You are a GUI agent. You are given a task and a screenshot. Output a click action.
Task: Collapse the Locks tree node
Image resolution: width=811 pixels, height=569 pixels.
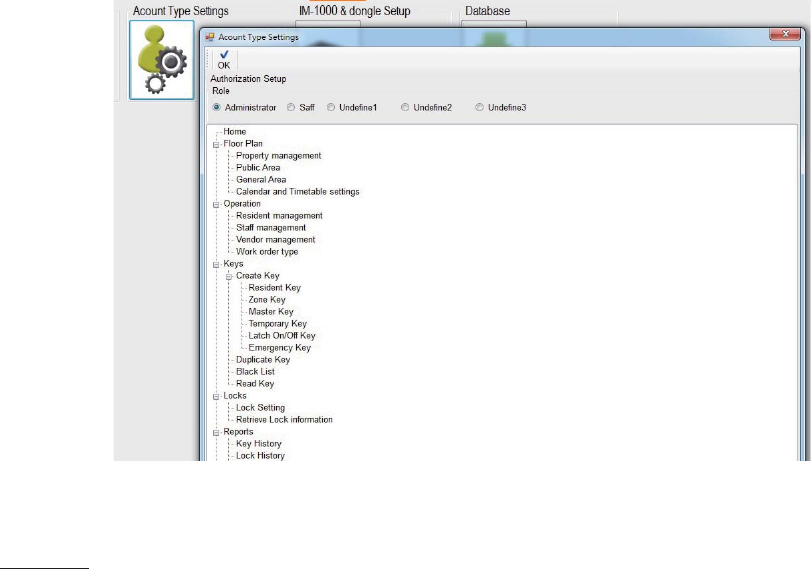(x=216, y=396)
